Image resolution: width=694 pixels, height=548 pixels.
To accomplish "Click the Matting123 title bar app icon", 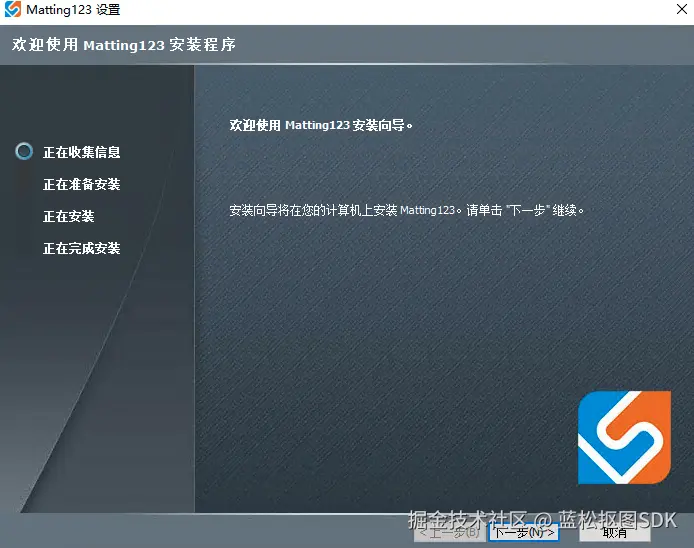I will (x=12, y=9).
